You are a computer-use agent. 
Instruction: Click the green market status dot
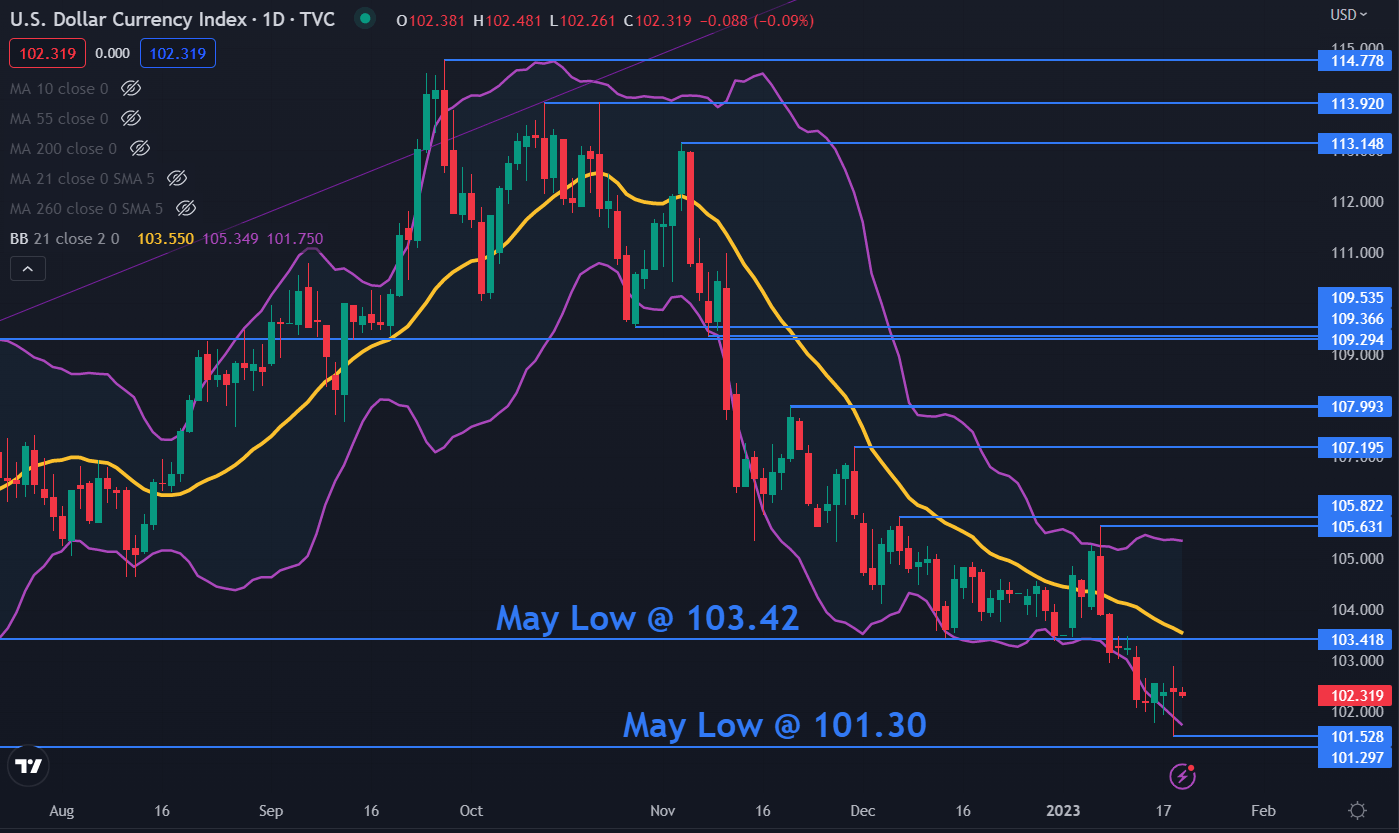click(x=365, y=18)
